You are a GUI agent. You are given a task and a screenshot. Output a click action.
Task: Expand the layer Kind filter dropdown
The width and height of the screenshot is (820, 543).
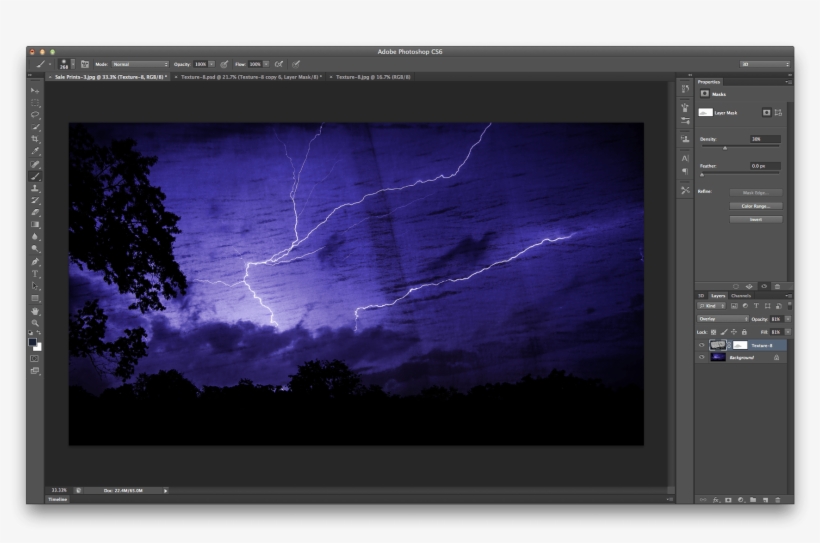713,306
